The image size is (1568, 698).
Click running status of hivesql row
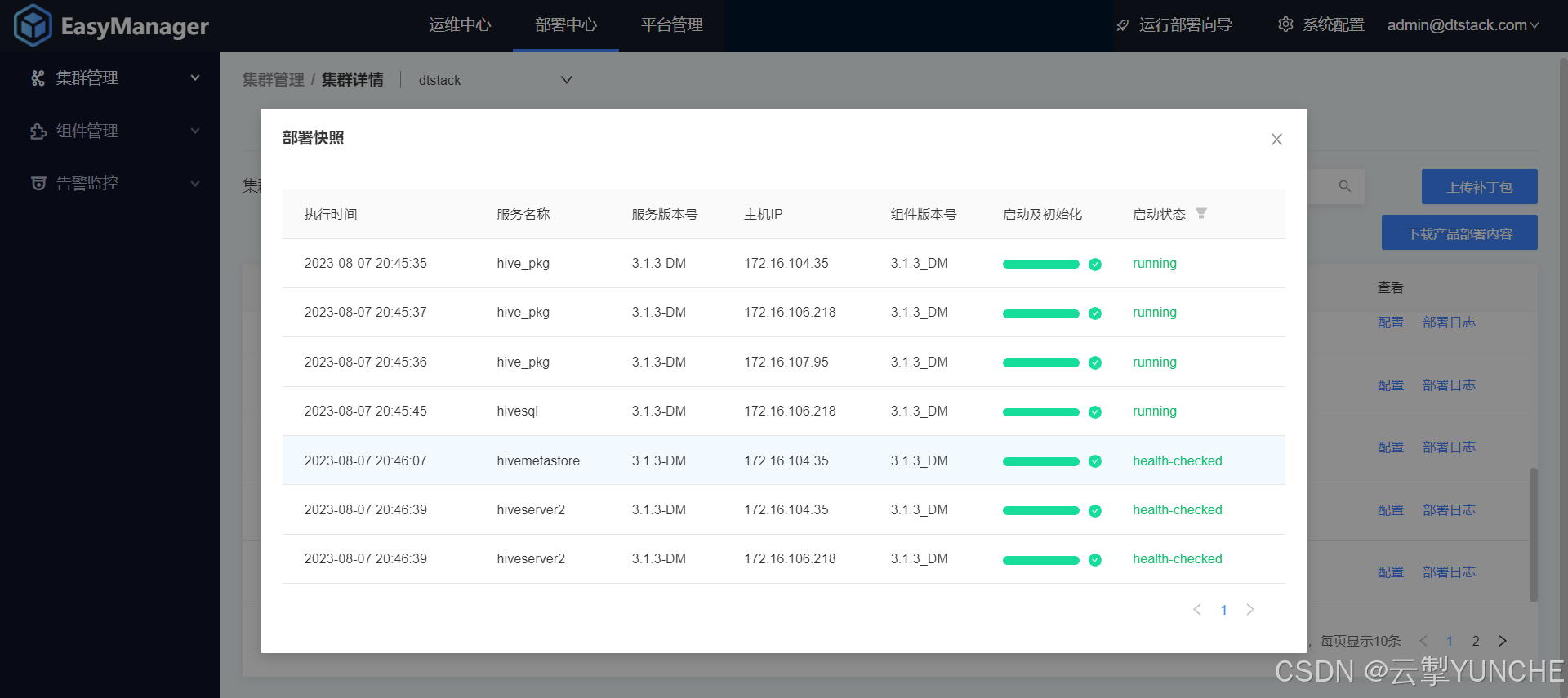point(1155,411)
